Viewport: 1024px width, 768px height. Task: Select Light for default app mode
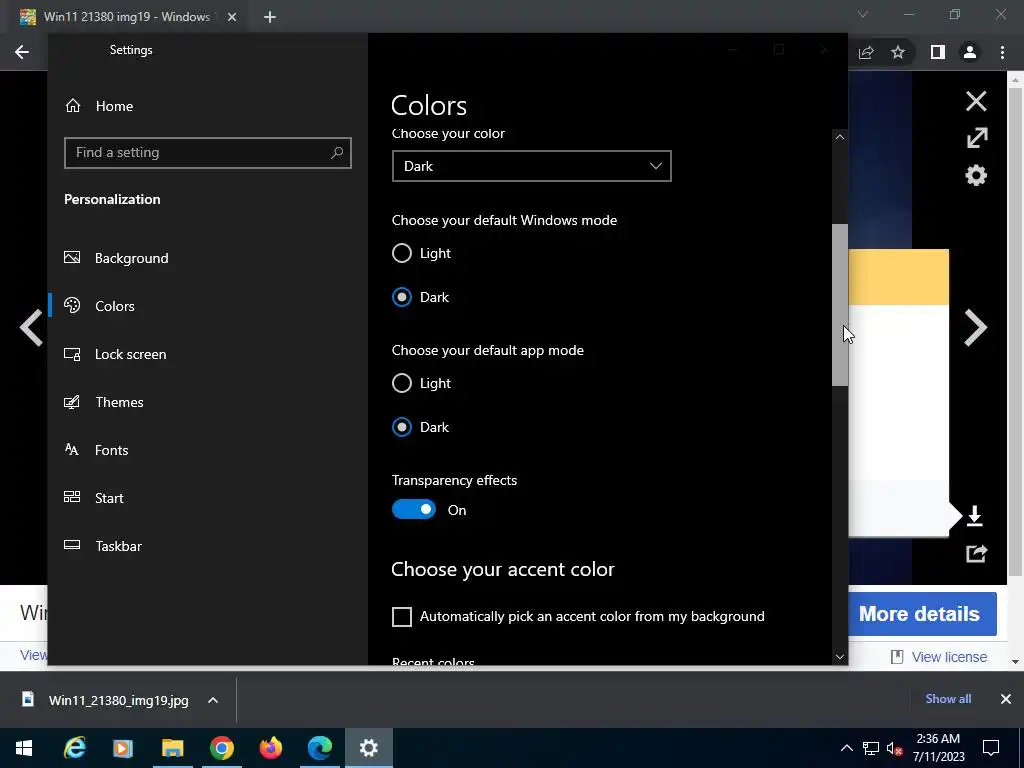[x=421, y=383]
